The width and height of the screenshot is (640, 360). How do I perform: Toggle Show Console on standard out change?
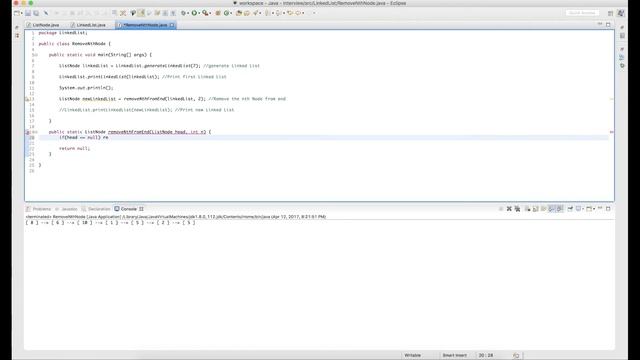(x=552, y=209)
